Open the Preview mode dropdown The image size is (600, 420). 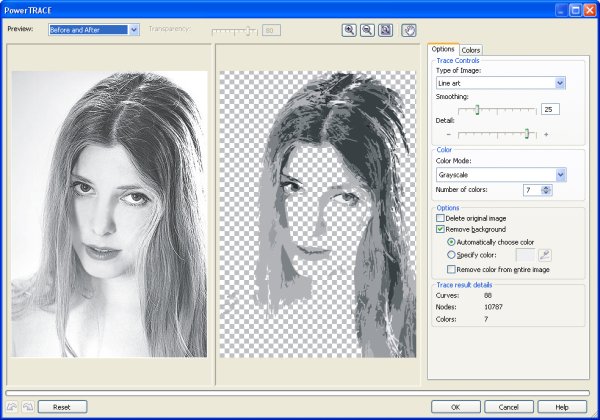[134, 30]
